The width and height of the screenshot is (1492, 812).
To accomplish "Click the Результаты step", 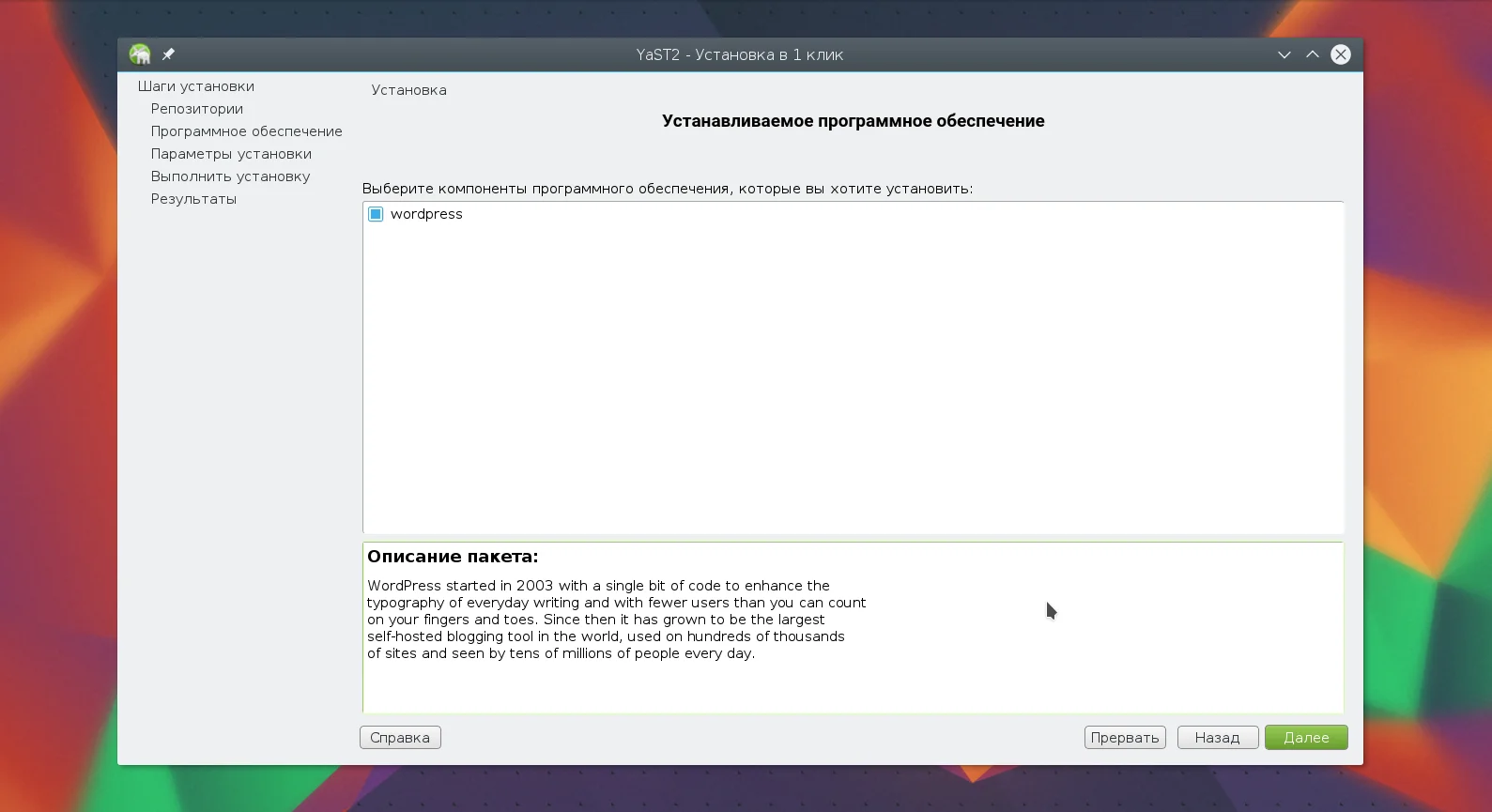I will pyautogui.click(x=193, y=199).
